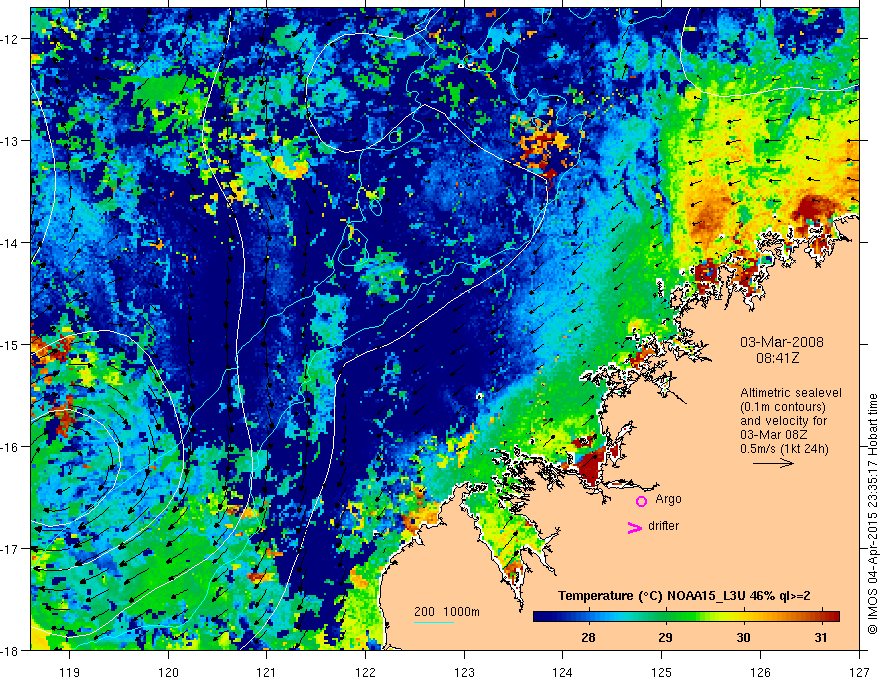Viewport: 880px width, 680px height.
Task: Click latitude axis label '-16'
Action: [x=11, y=447]
